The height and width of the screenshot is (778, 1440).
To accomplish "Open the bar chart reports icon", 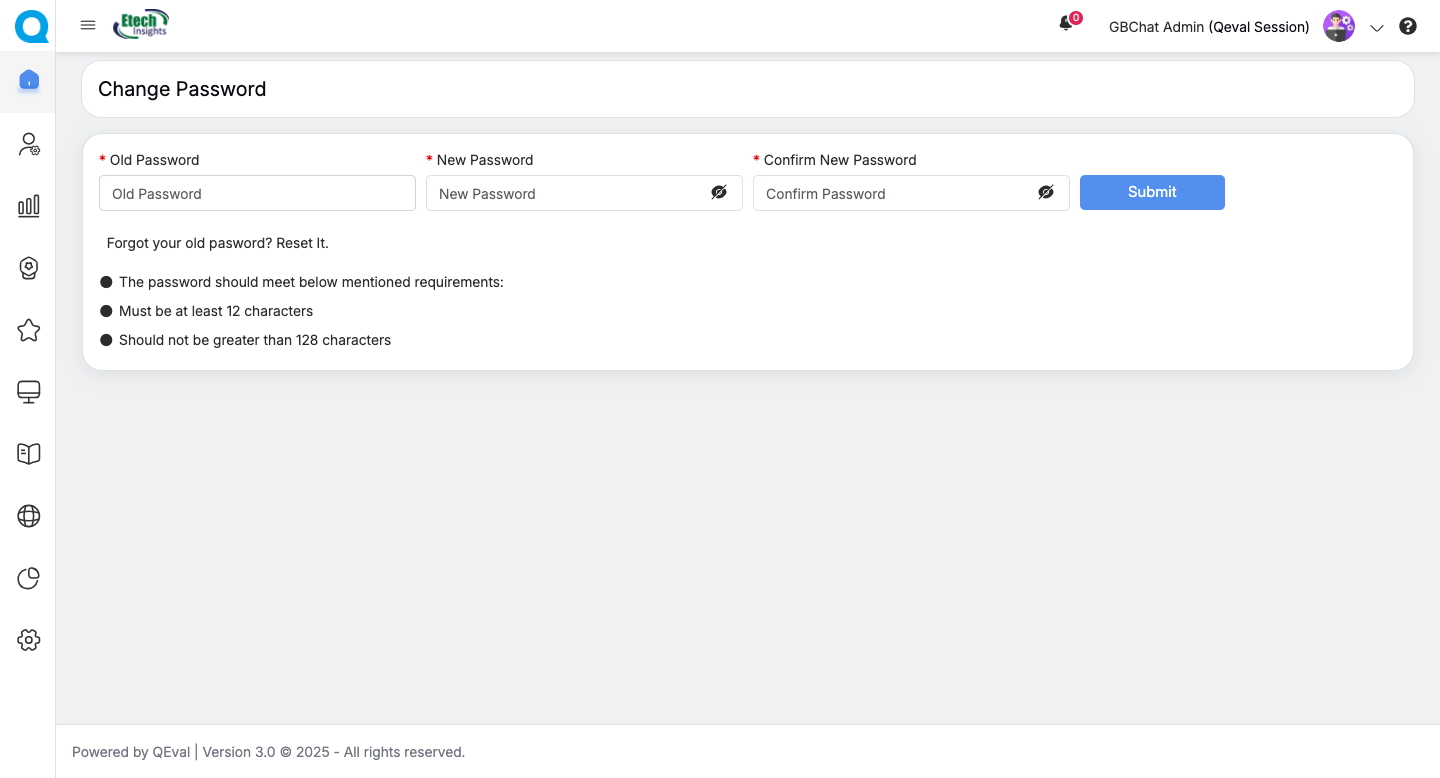I will tap(29, 206).
